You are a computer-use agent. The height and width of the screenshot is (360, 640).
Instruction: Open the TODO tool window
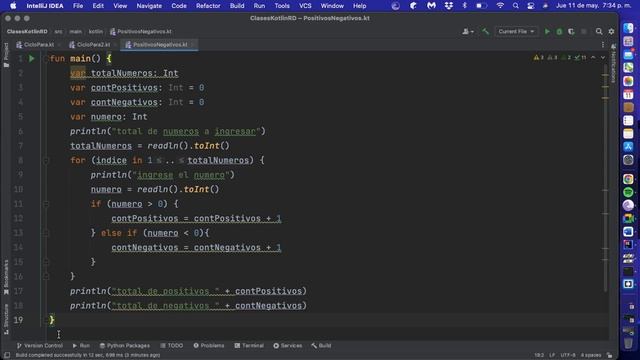pos(171,345)
